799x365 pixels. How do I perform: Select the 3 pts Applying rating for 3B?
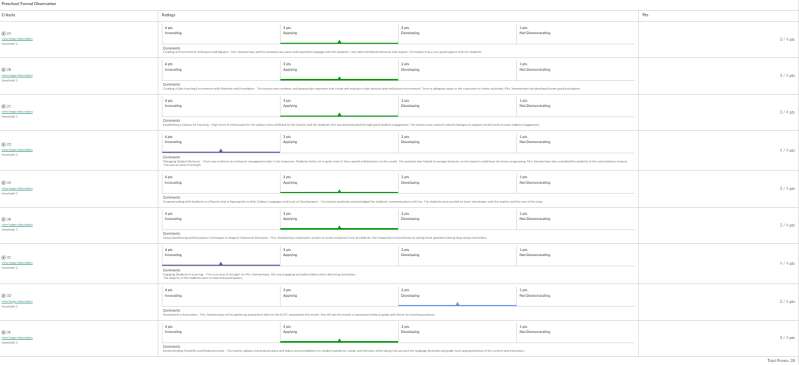pyautogui.click(x=339, y=220)
